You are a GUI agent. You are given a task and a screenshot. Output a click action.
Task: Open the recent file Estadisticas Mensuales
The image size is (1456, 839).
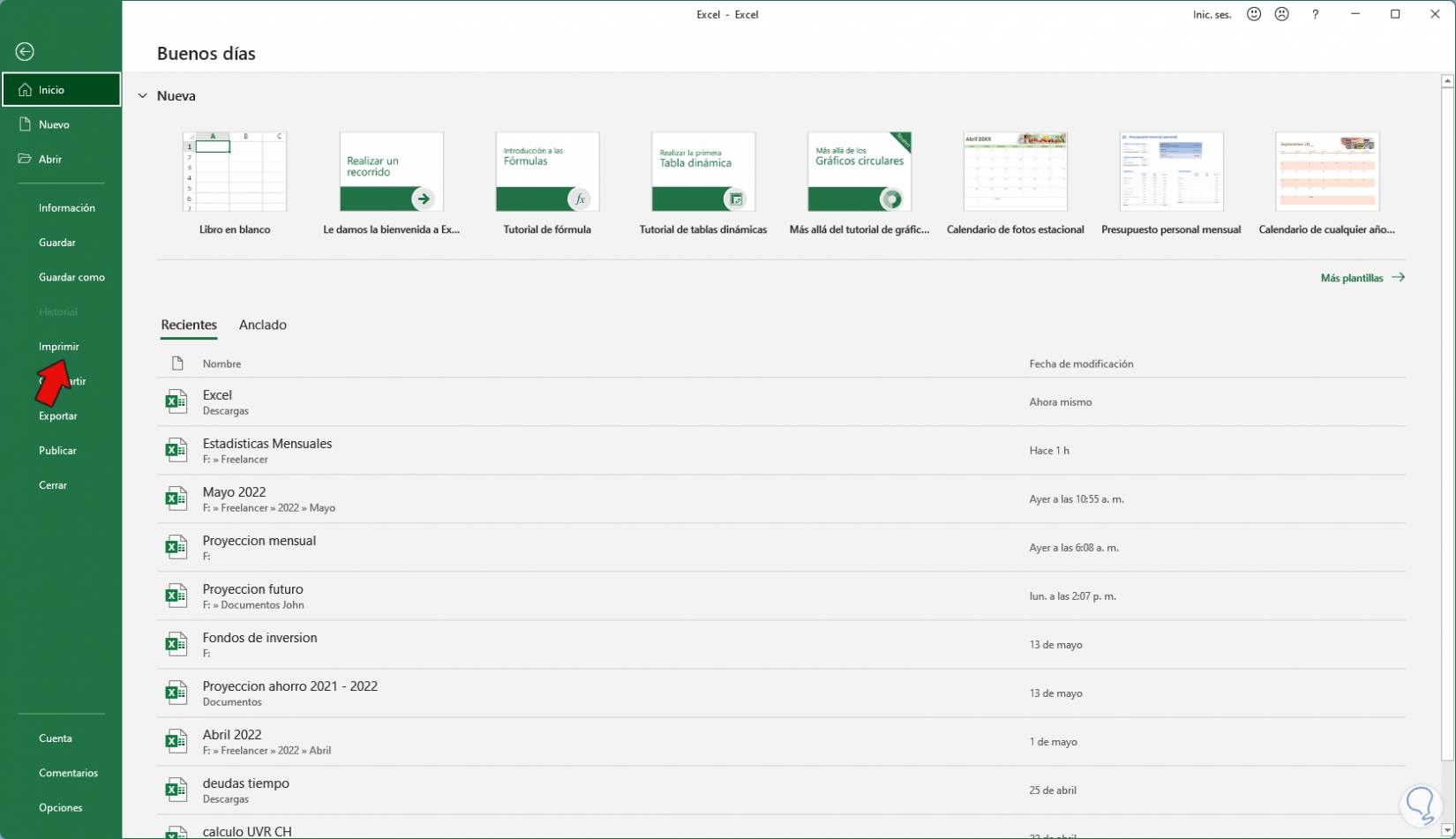[x=781, y=450]
